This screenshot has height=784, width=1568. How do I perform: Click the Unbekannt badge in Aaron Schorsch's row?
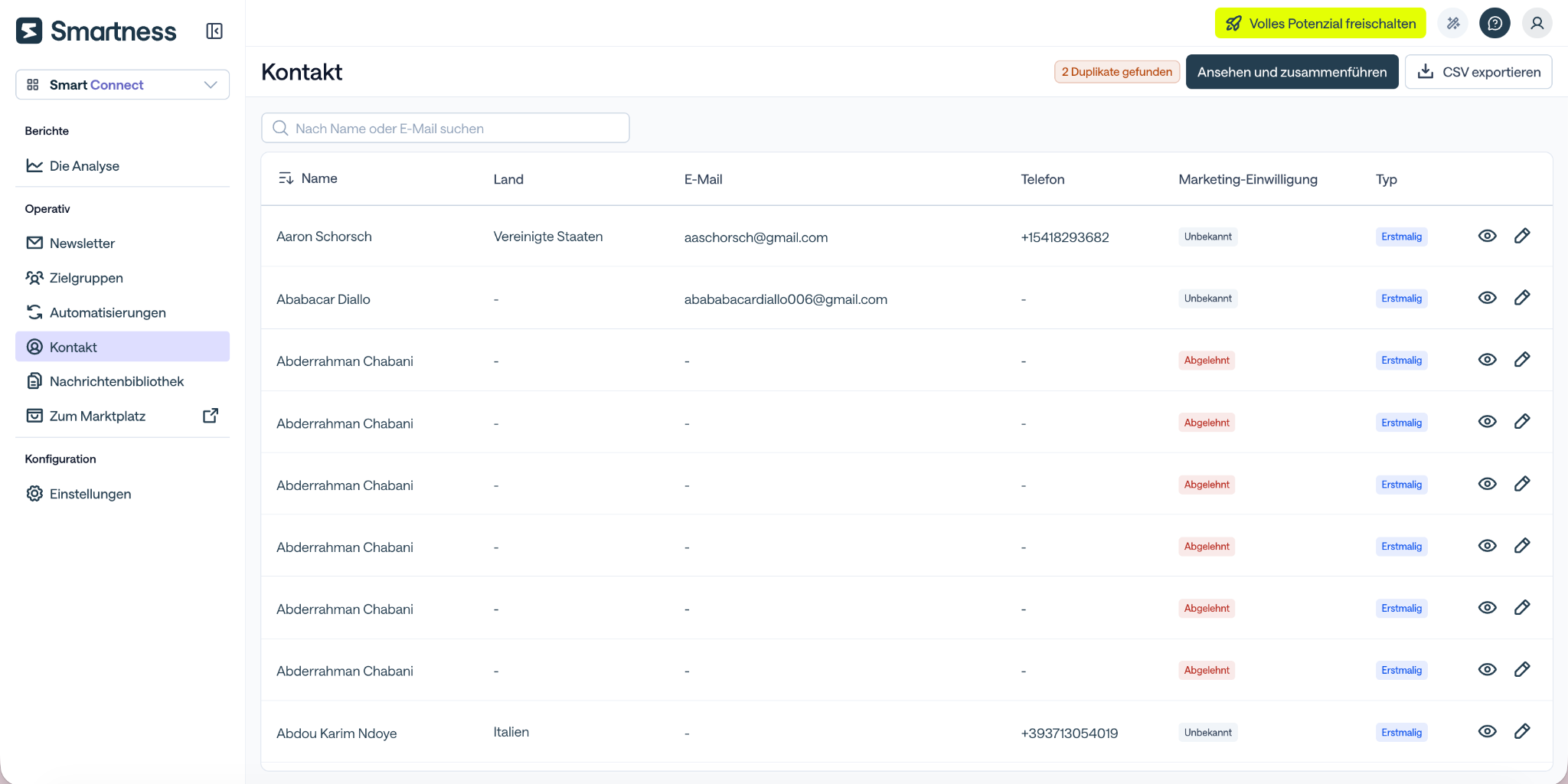[x=1208, y=237]
